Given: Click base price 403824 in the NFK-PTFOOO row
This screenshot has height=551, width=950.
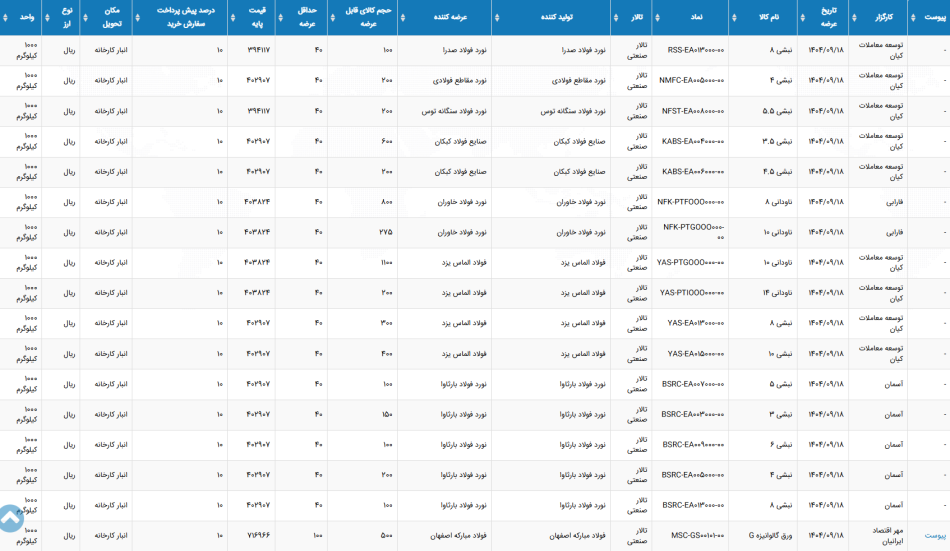Looking at the screenshot, I should tap(257, 202).
